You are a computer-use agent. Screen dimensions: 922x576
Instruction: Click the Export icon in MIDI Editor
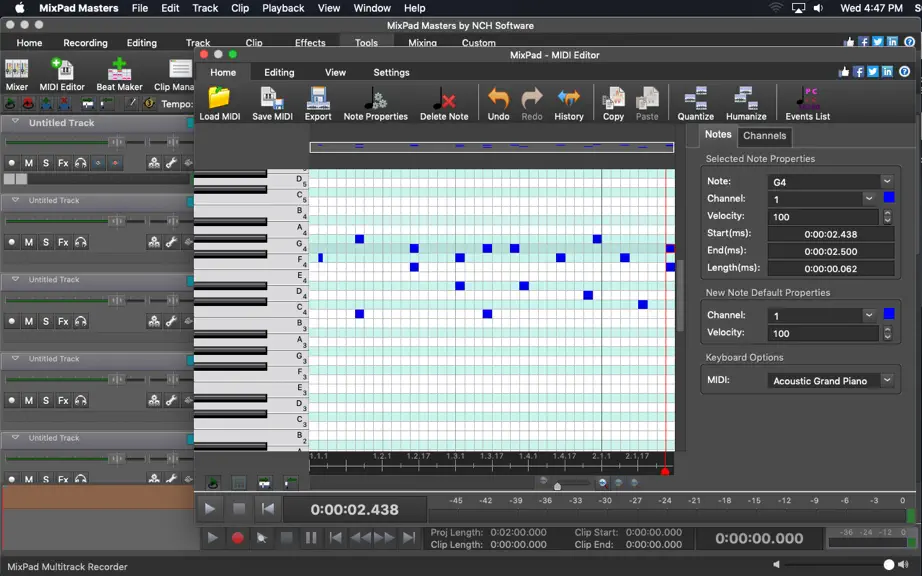318,103
